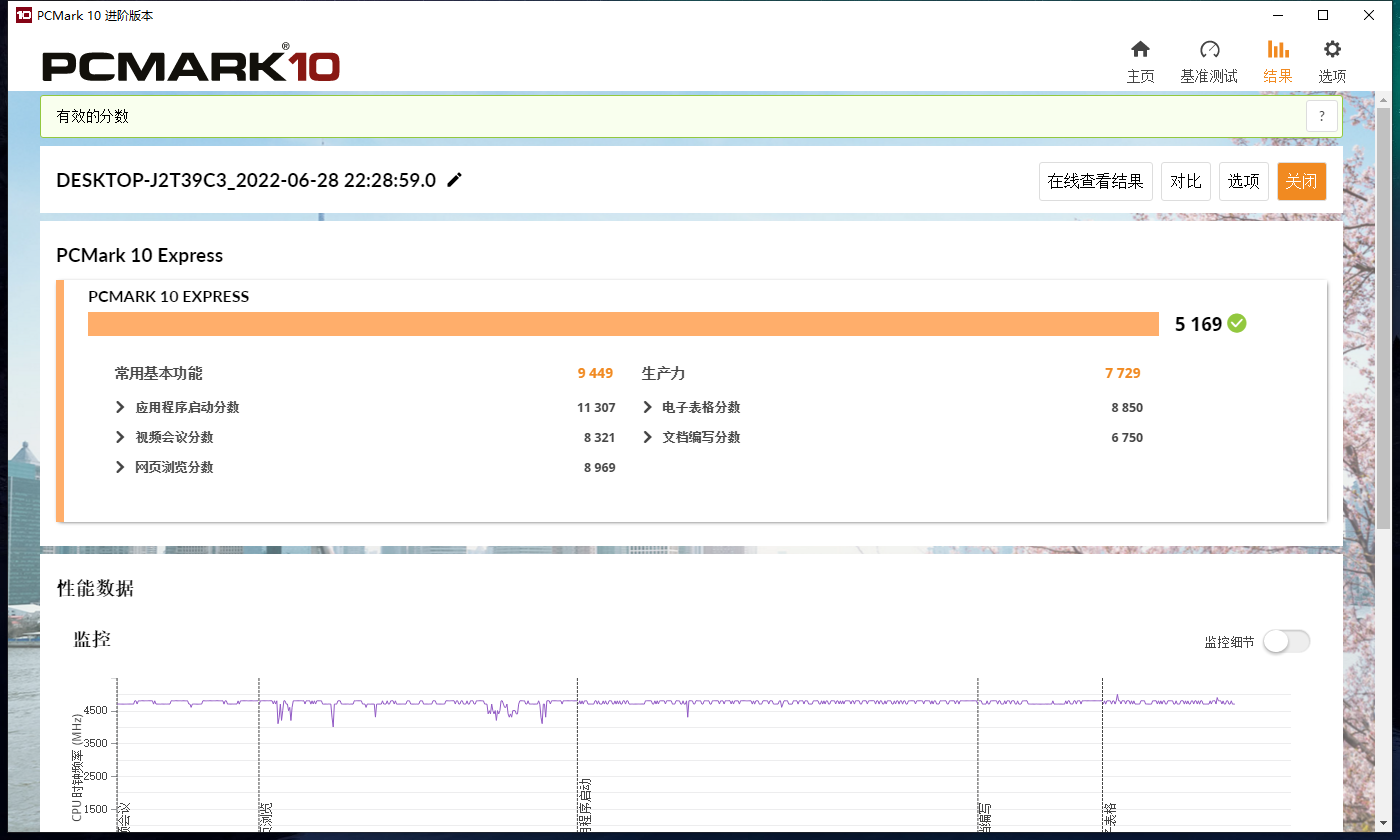1400x840 pixels.
Task: Maximize the PCMark 10 window
Action: pyautogui.click(x=1323, y=15)
